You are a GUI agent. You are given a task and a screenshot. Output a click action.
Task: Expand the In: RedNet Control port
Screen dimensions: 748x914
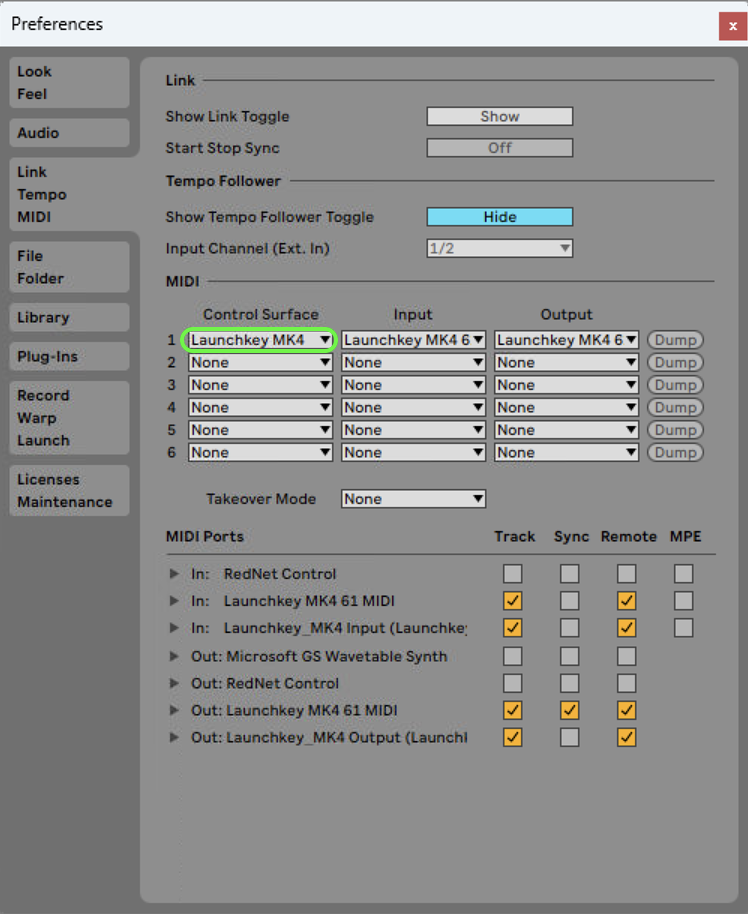(174, 574)
